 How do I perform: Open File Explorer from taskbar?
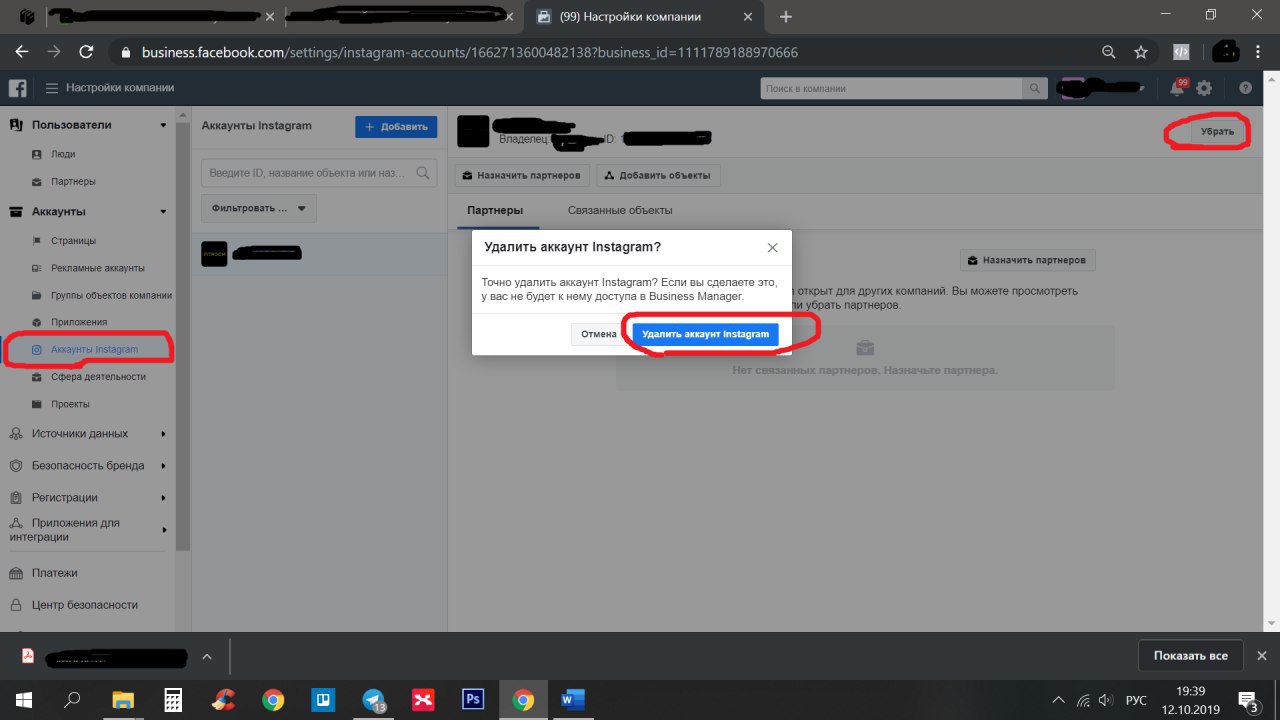pyautogui.click(x=122, y=698)
